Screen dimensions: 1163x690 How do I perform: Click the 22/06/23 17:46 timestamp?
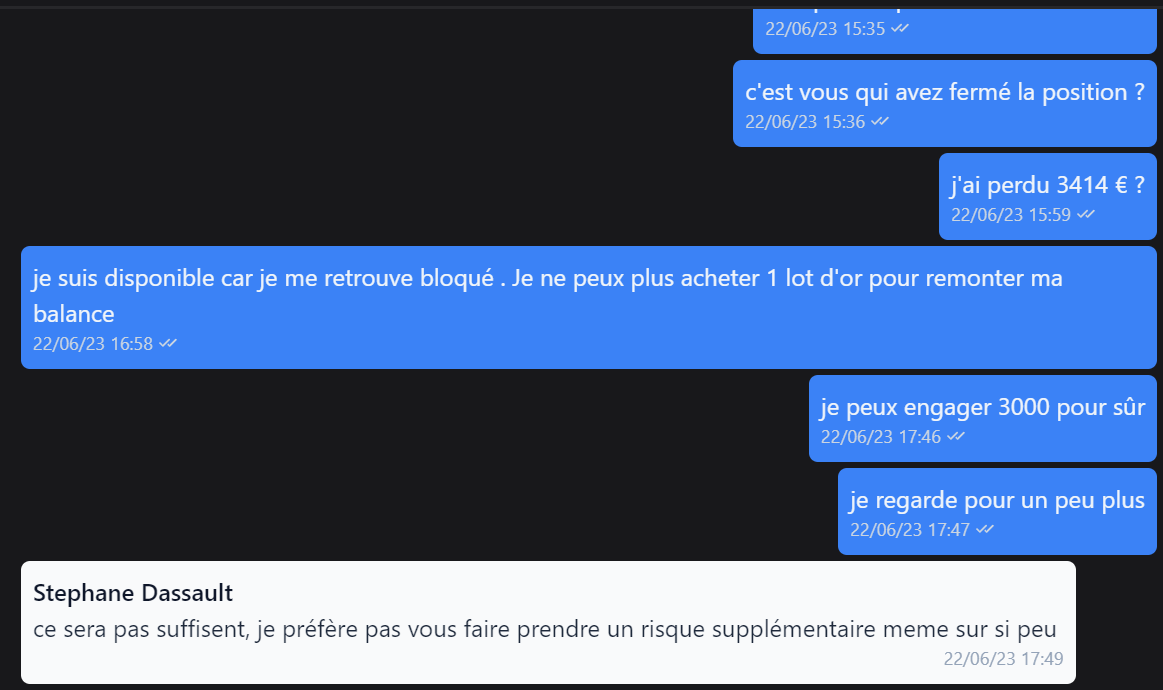[880, 436]
